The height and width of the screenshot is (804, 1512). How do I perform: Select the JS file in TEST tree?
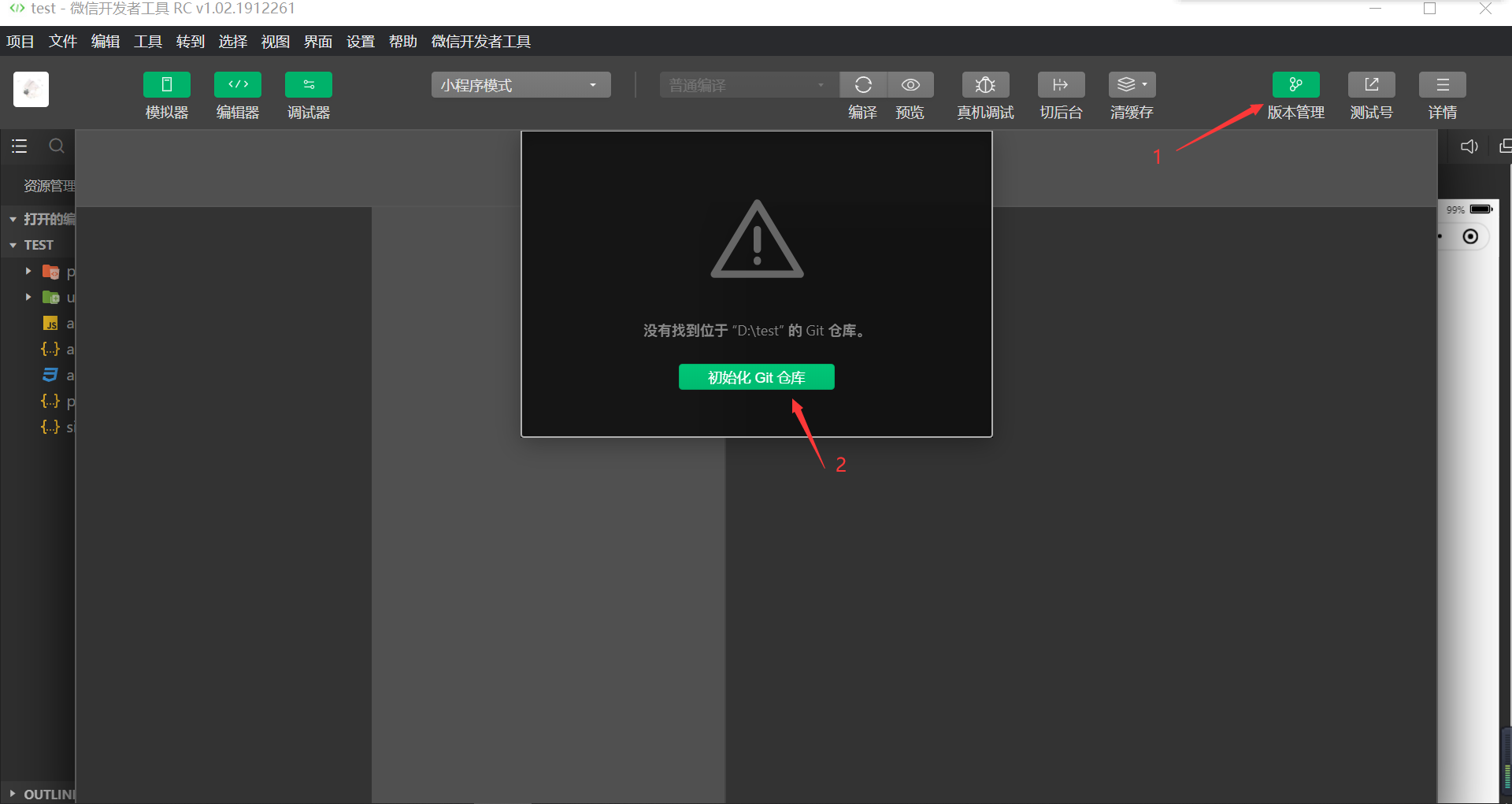pos(50,324)
